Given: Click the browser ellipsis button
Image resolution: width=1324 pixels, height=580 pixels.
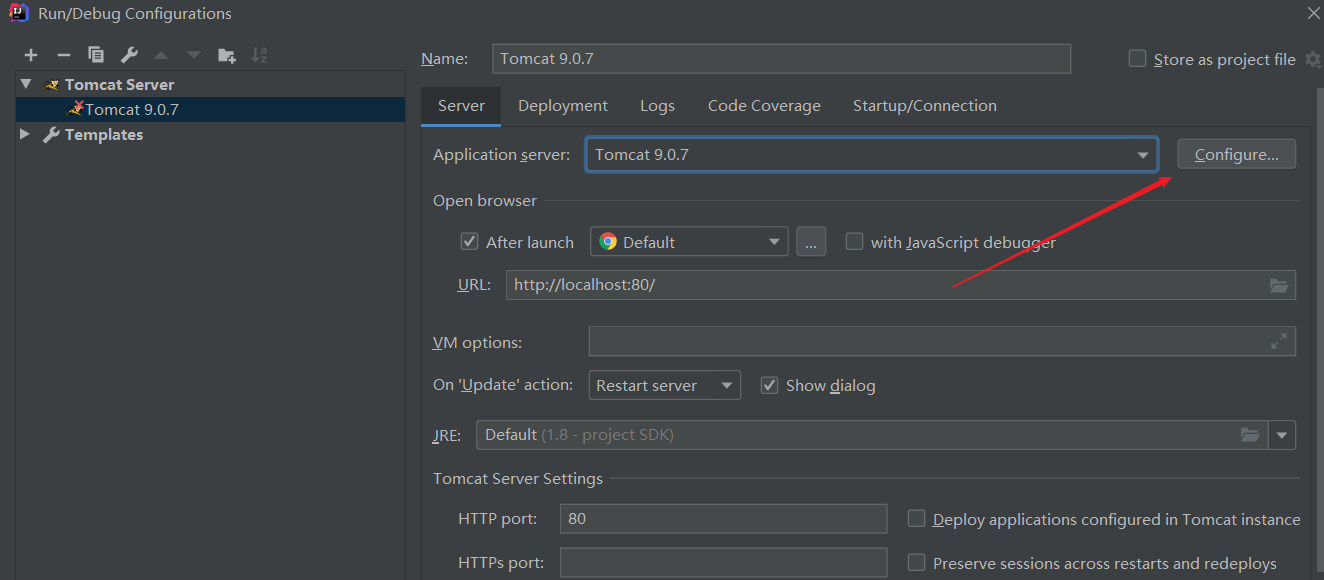Looking at the screenshot, I should pos(811,242).
